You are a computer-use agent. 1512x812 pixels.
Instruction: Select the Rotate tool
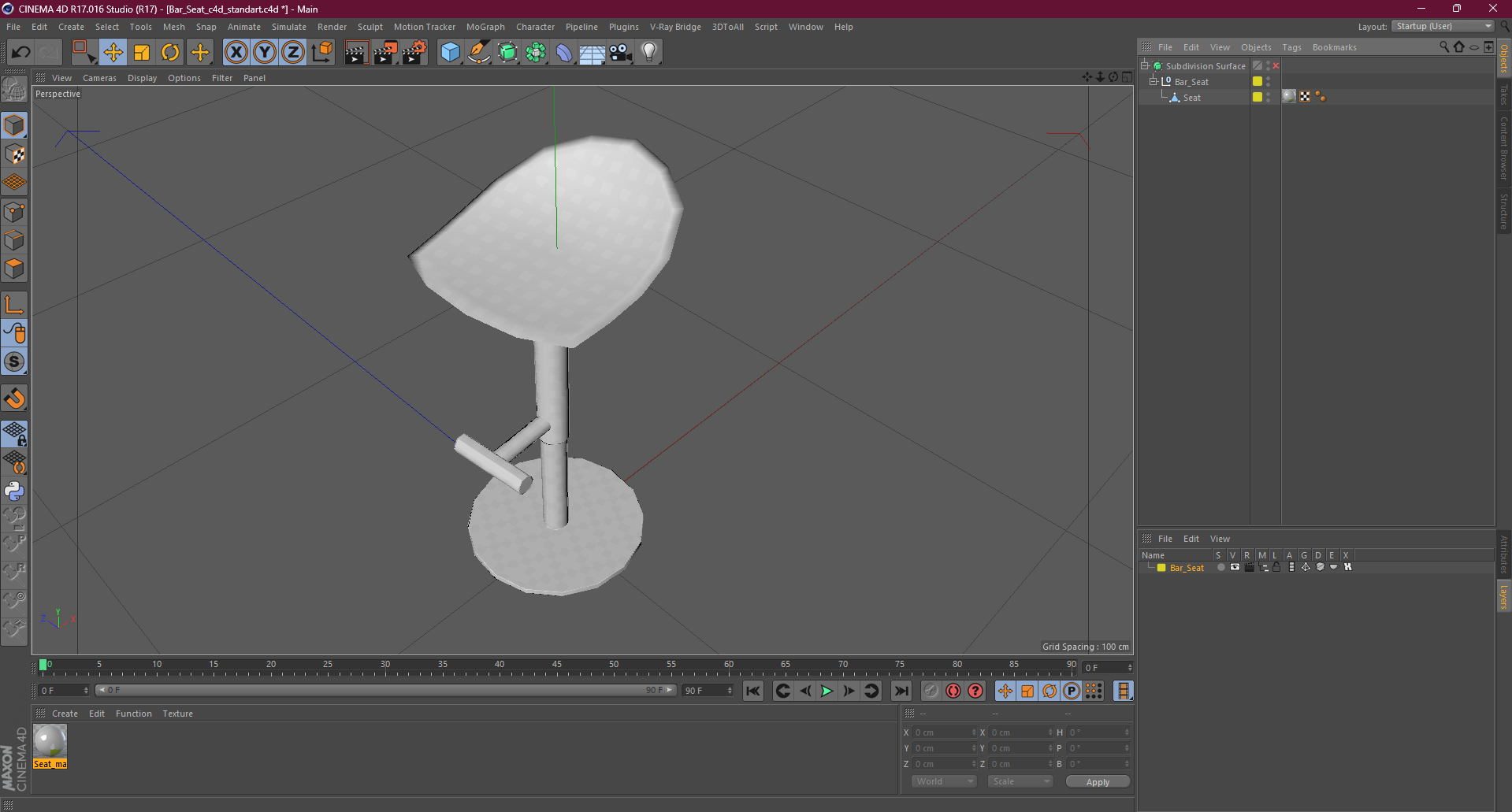[x=170, y=53]
